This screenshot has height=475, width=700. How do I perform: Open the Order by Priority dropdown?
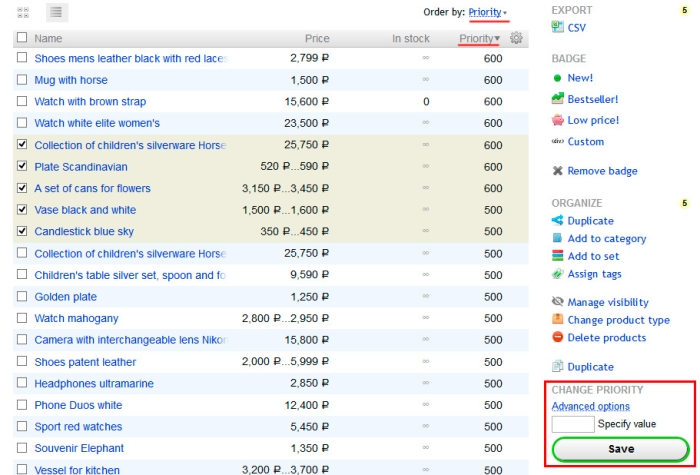[487, 12]
